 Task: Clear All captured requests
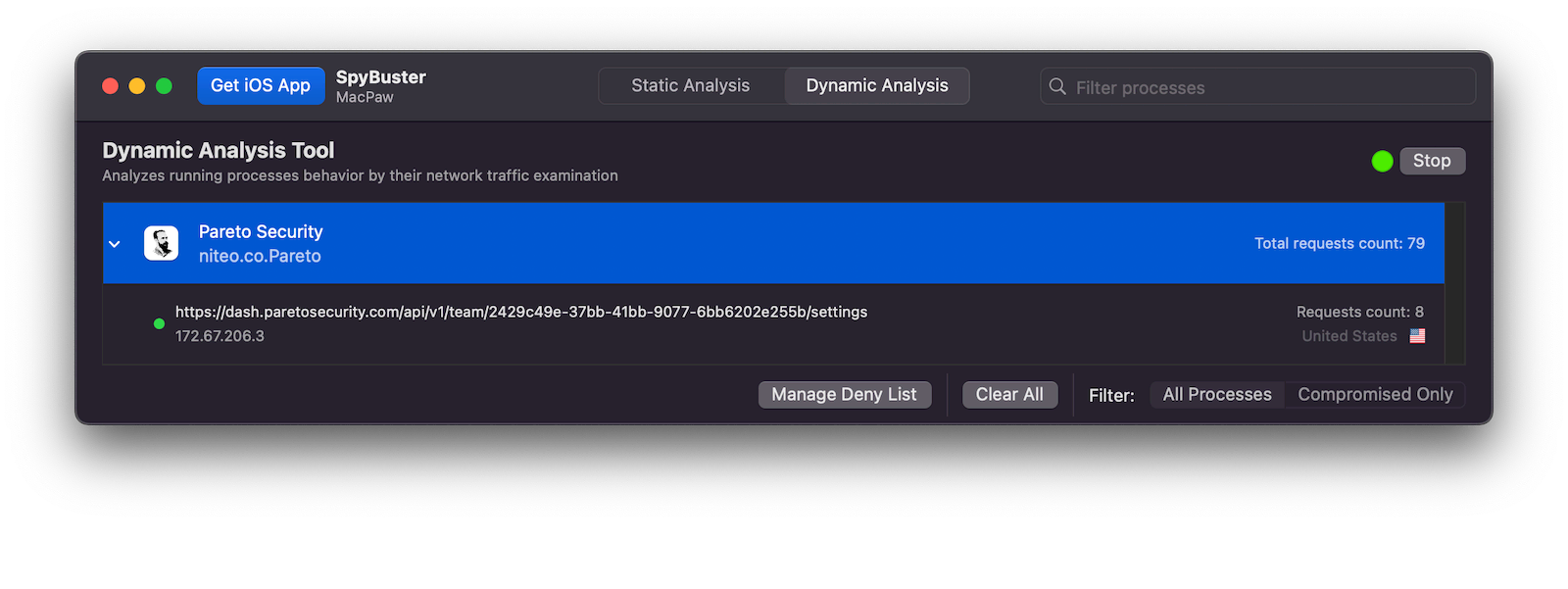tap(1009, 395)
